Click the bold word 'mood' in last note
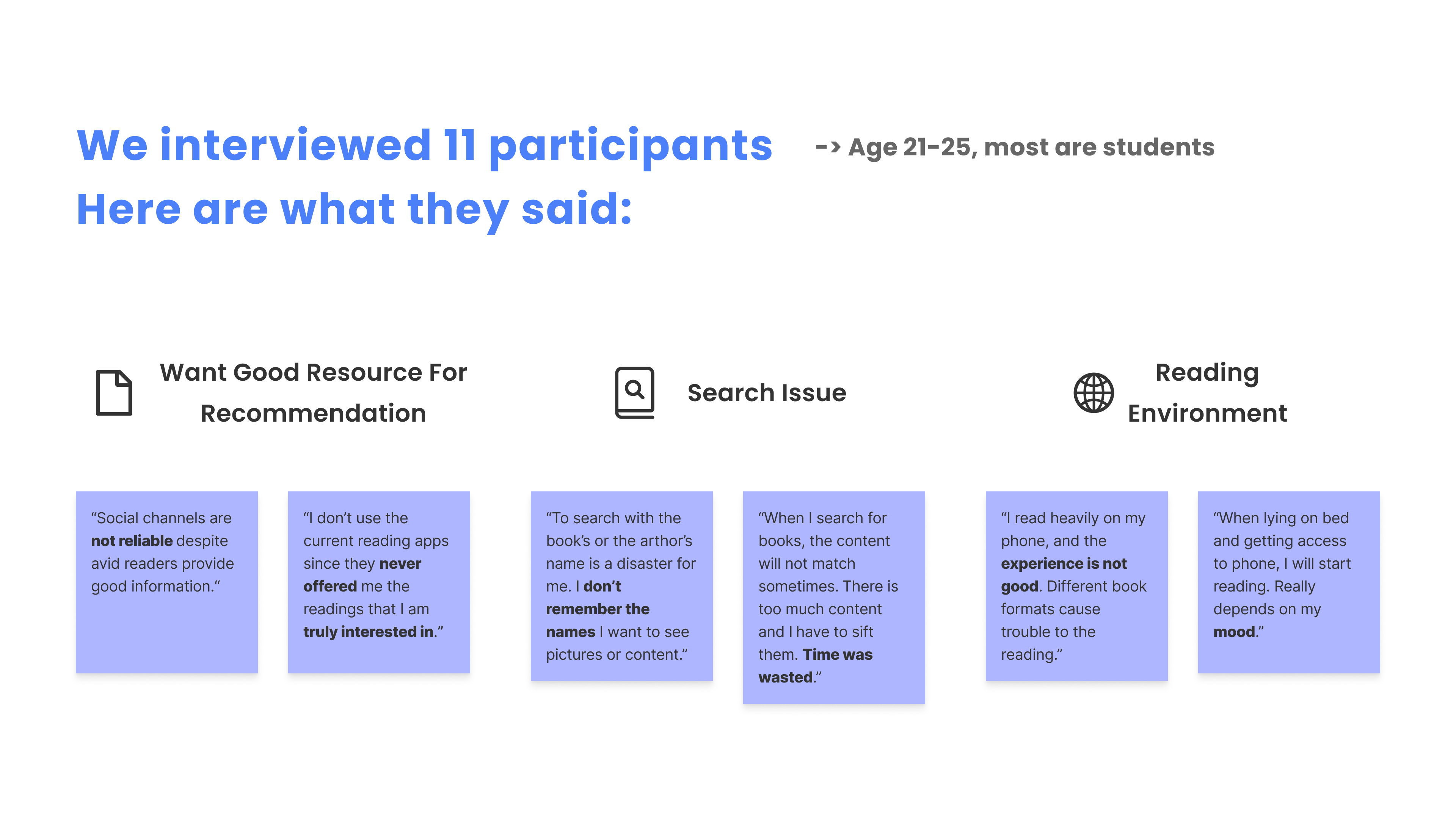This screenshot has height=819, width=1456. [x=1234, y=632]
